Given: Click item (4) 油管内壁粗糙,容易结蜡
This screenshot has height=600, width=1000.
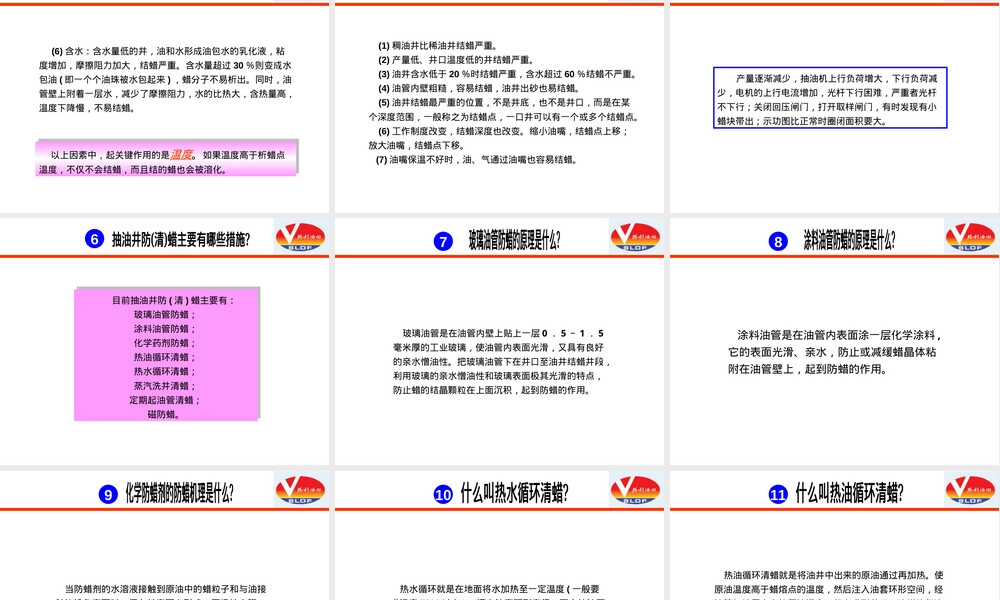Looking at the screenshot, I should click(479, 88).
